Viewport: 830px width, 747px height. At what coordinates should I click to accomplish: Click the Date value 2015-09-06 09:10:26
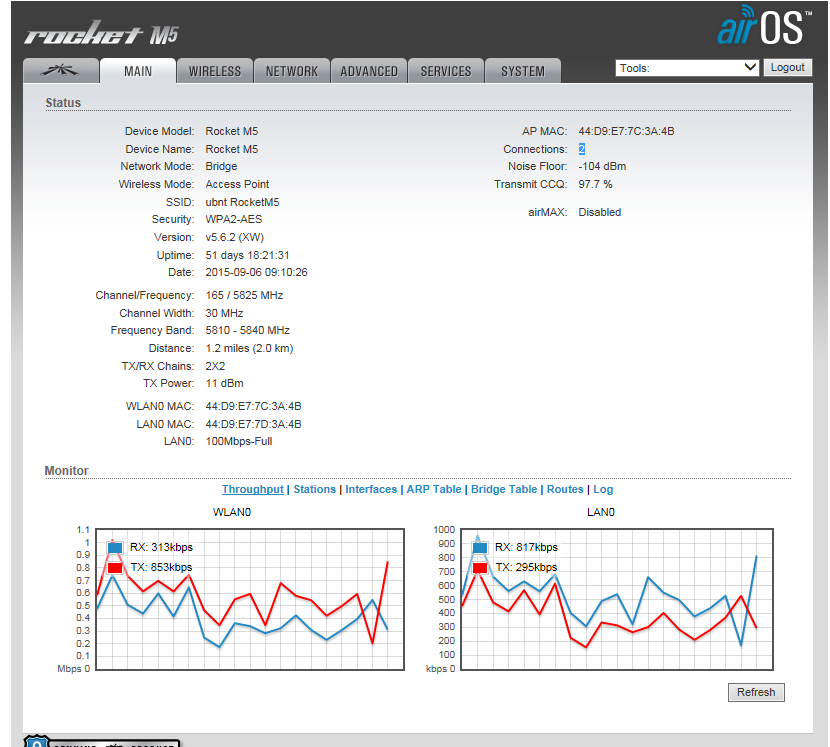click(x=256, y=272)
